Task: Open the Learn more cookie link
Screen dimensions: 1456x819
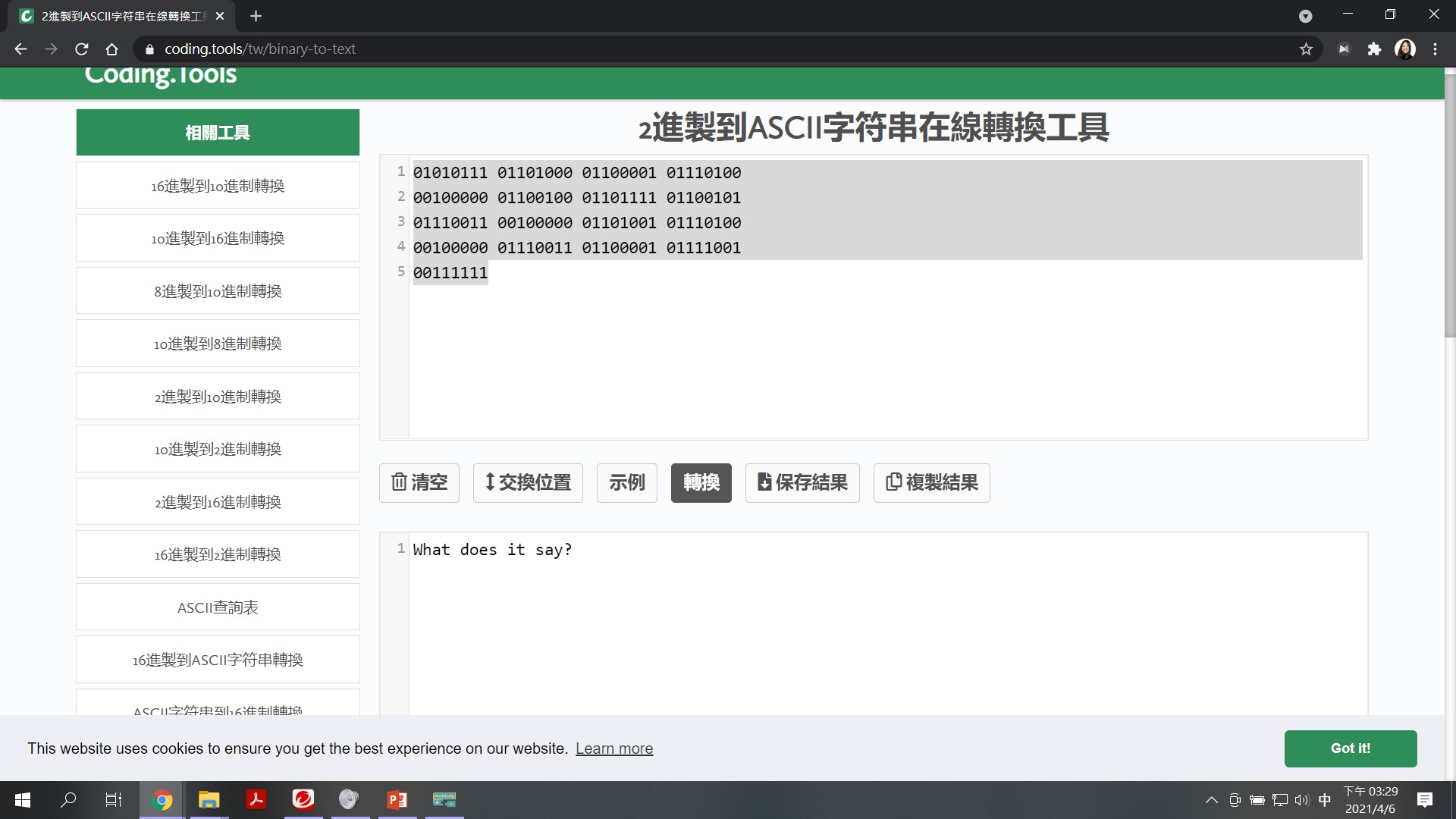Action: pyautogui.click(x=613, y=748)
